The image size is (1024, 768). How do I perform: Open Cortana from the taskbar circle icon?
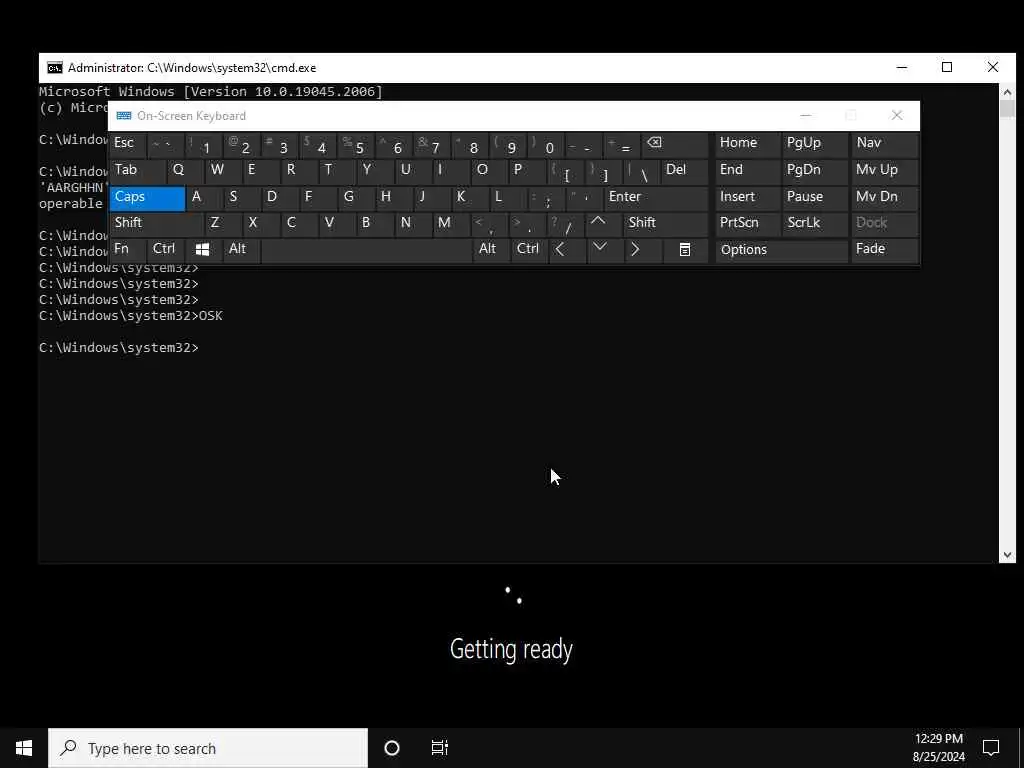coord(392,748)
